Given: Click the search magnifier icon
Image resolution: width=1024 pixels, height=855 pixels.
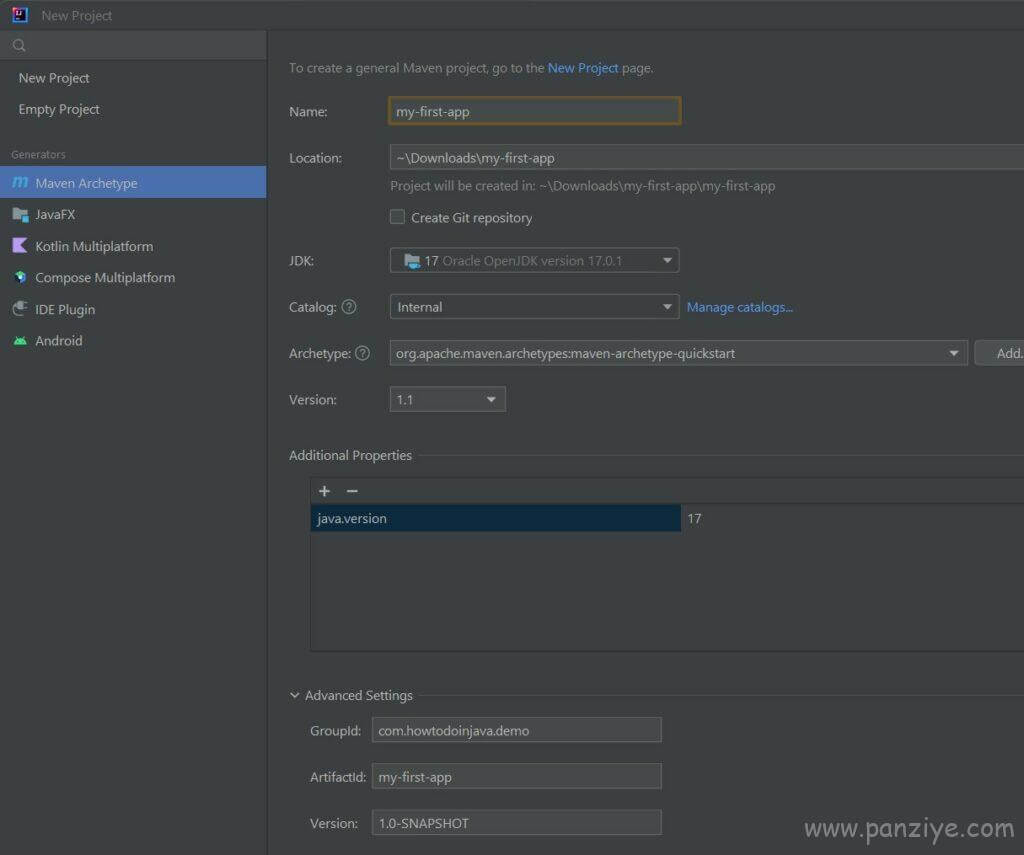Looking at the screenshot, I should [19, 45].
